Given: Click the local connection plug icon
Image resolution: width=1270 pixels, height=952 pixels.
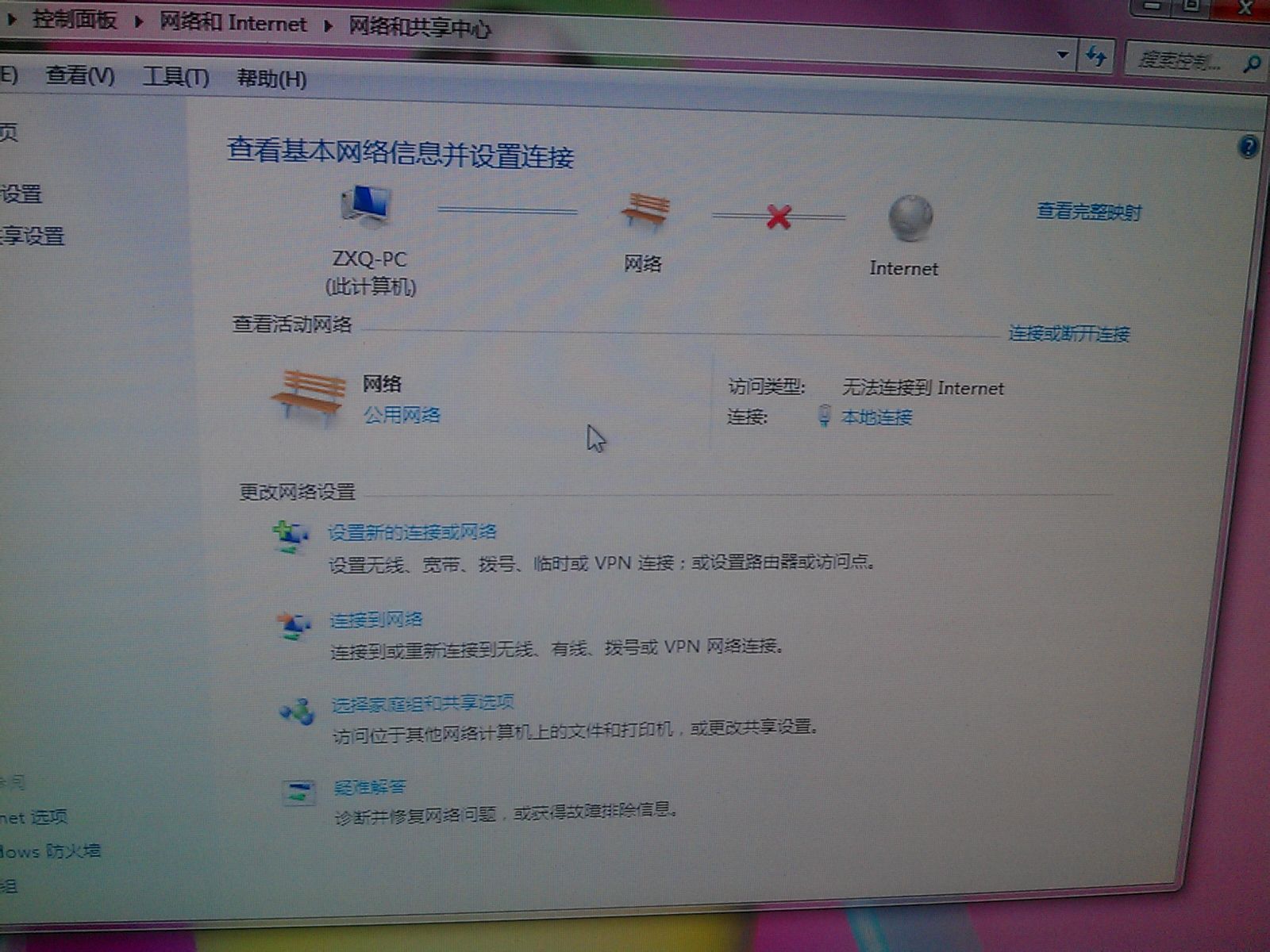Looking at the screenshot, I should [825, 415].
